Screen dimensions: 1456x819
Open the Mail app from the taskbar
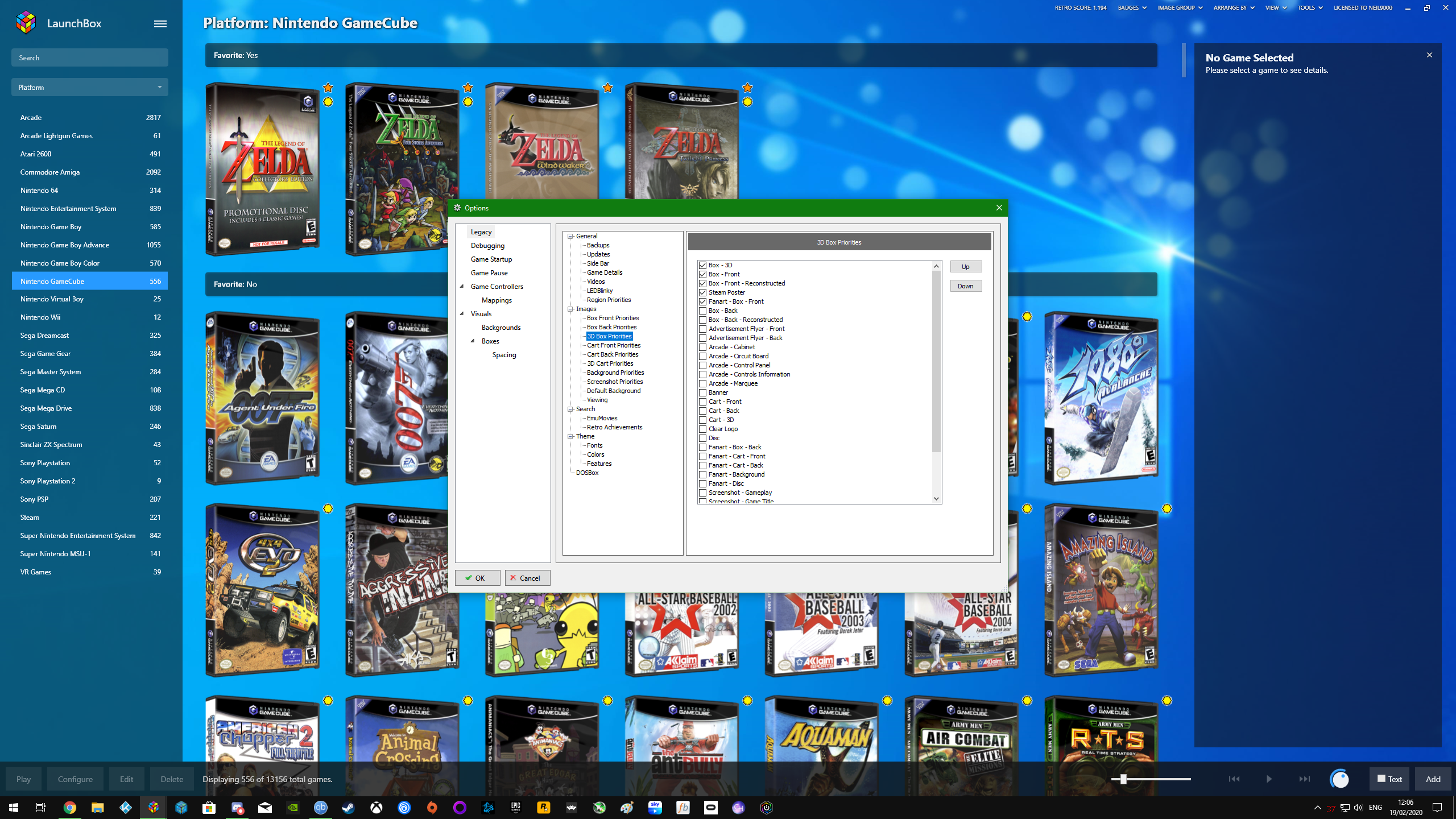[265, 808]
